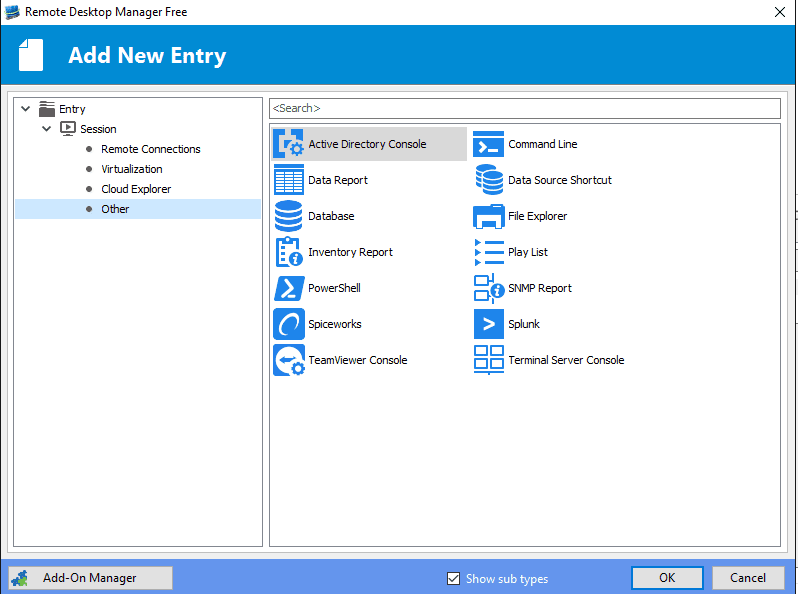The width and height of the screenshot is (798, 594).
Task: Choose the Command Line entry icon
Action: point(489,144)
